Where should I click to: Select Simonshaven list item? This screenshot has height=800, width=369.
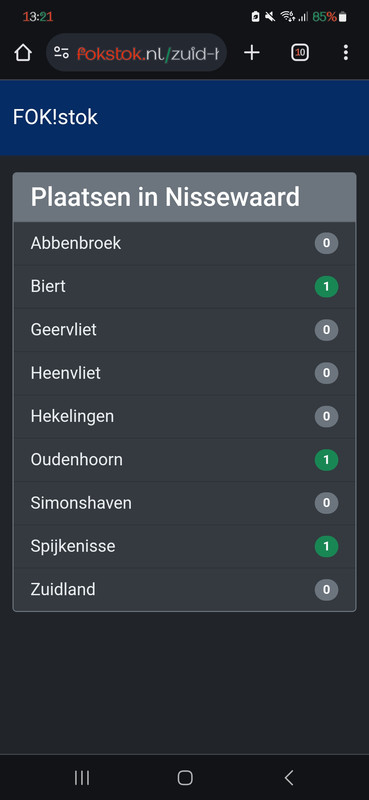click(x=184, y=504)
